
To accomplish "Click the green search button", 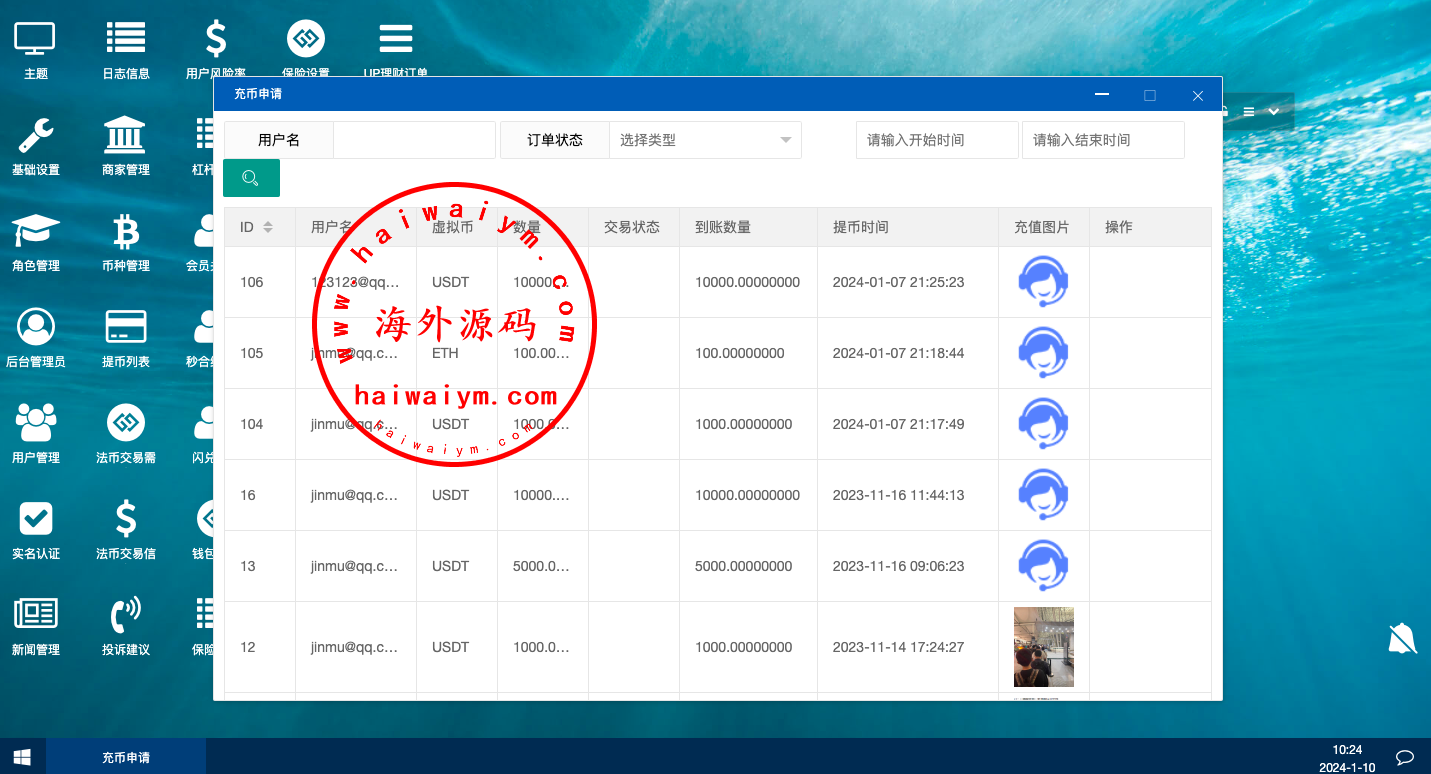I will (251, 178).
